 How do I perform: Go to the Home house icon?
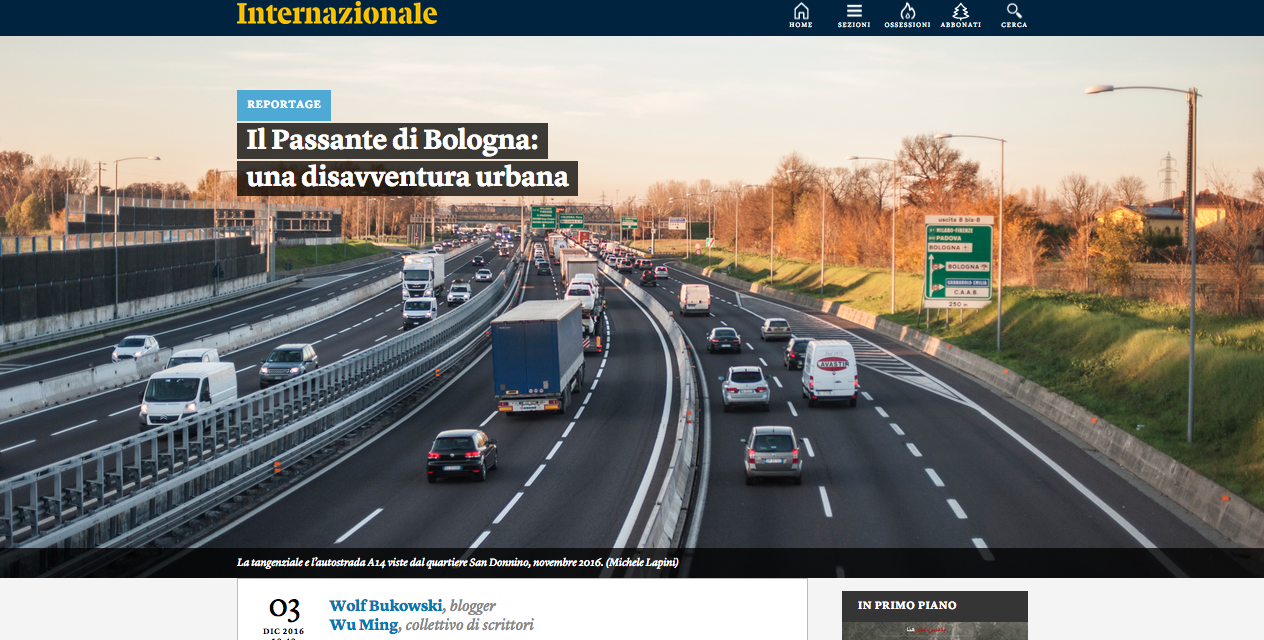801,15
